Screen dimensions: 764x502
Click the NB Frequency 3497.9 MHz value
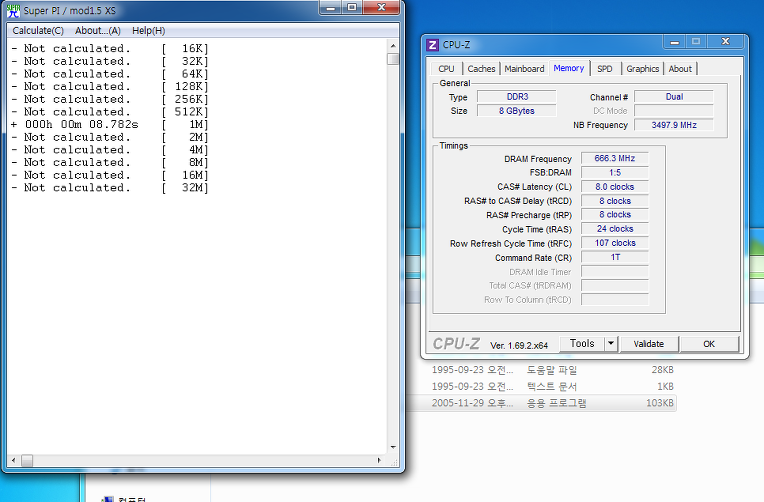coord(674,125)
